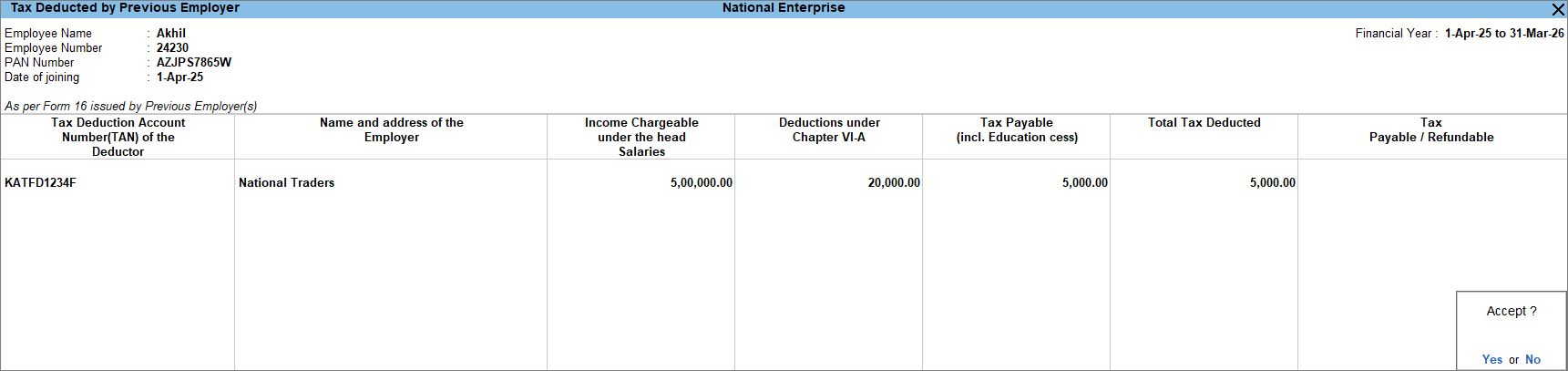1568x371 pixels.
Task: Click the Financial Year date range
Action: pyautogui.click(x=1503, y=34)
